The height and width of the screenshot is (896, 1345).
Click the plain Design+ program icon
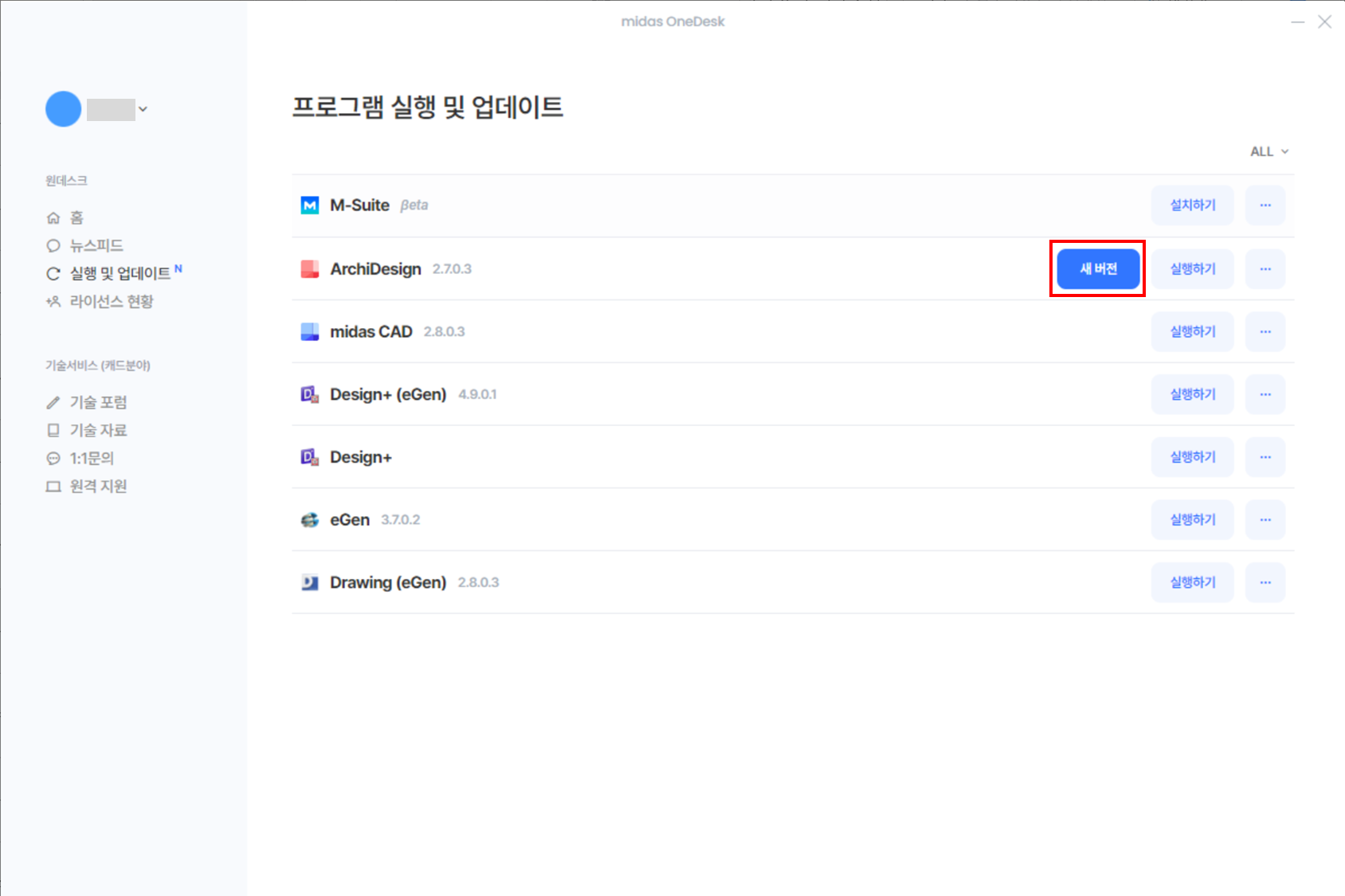(x=310, y=457)
